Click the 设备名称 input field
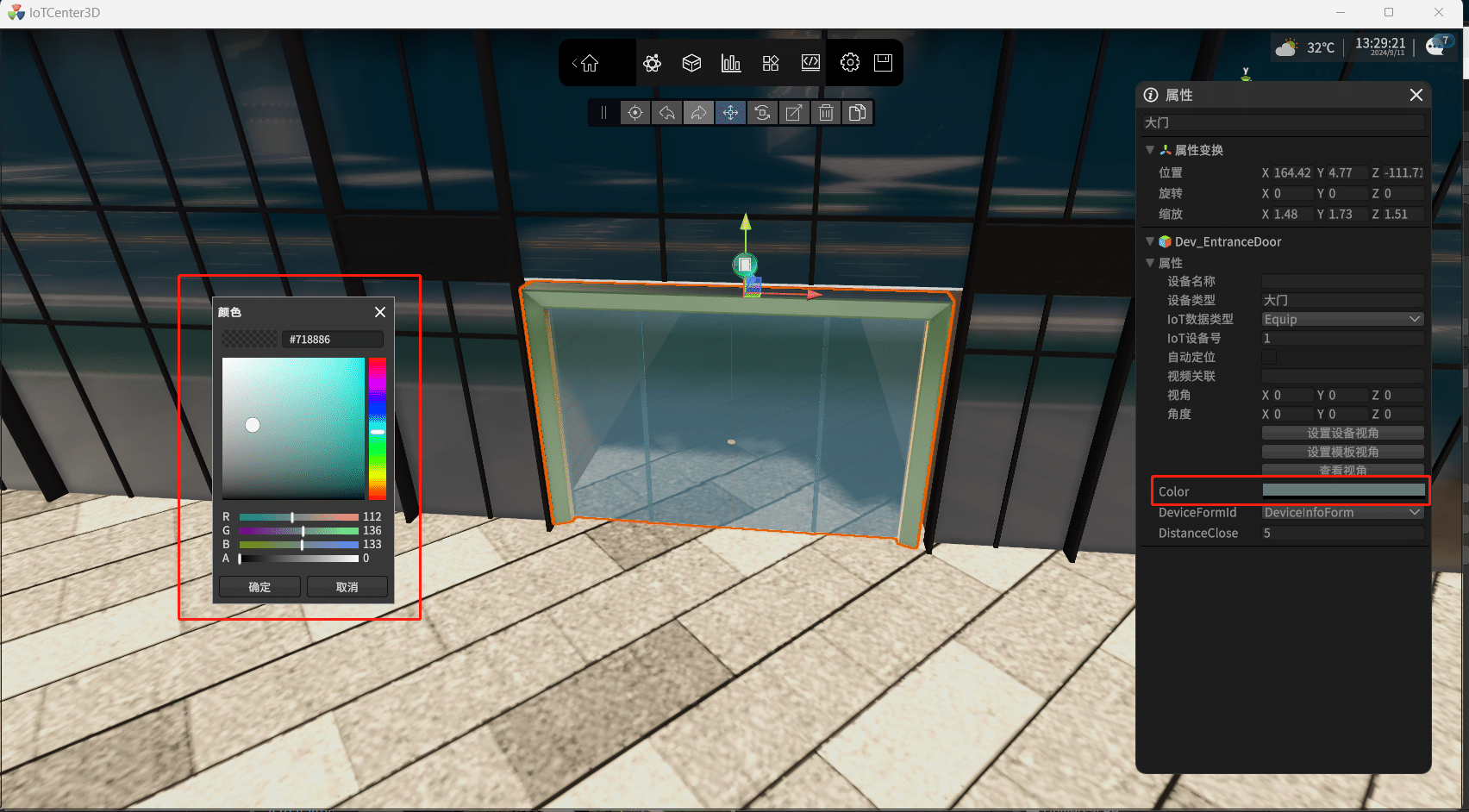The image size is (1469, 812). pos(1342,281)
